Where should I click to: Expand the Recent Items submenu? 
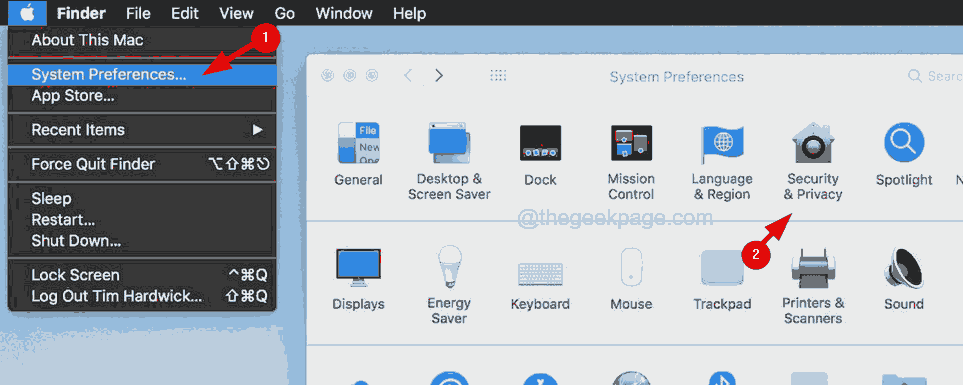(142, 130)
